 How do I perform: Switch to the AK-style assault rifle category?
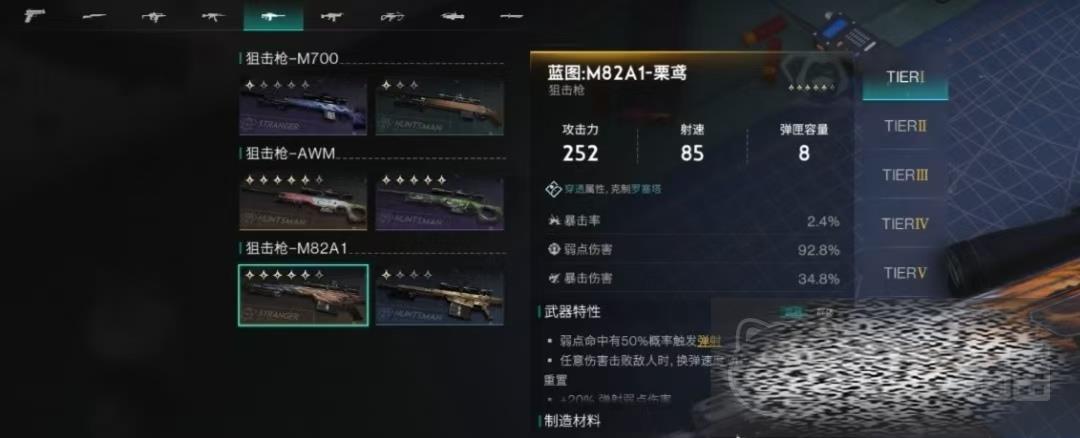click(x=214, y=16)
